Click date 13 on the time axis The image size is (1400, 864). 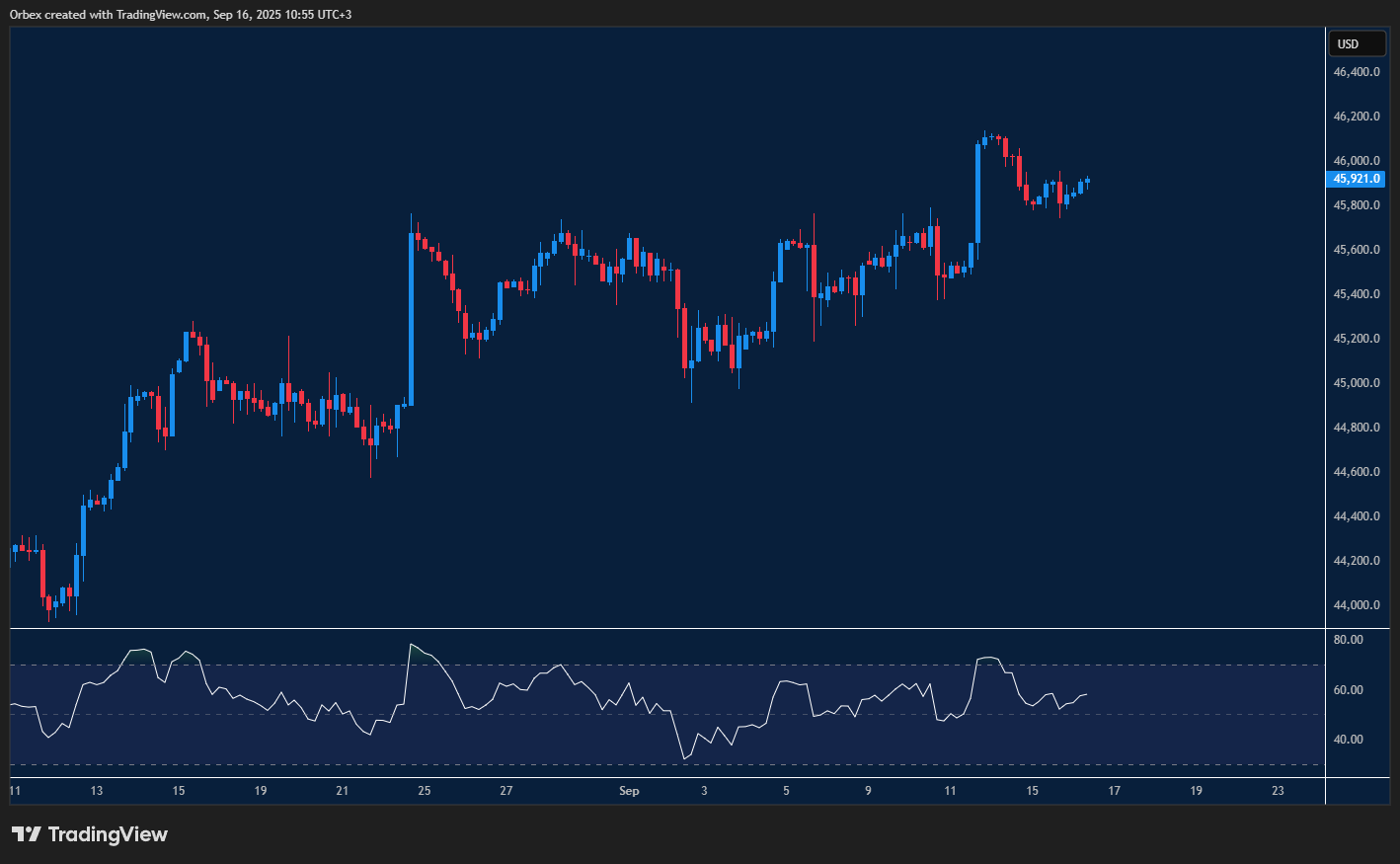coord(96,791)
